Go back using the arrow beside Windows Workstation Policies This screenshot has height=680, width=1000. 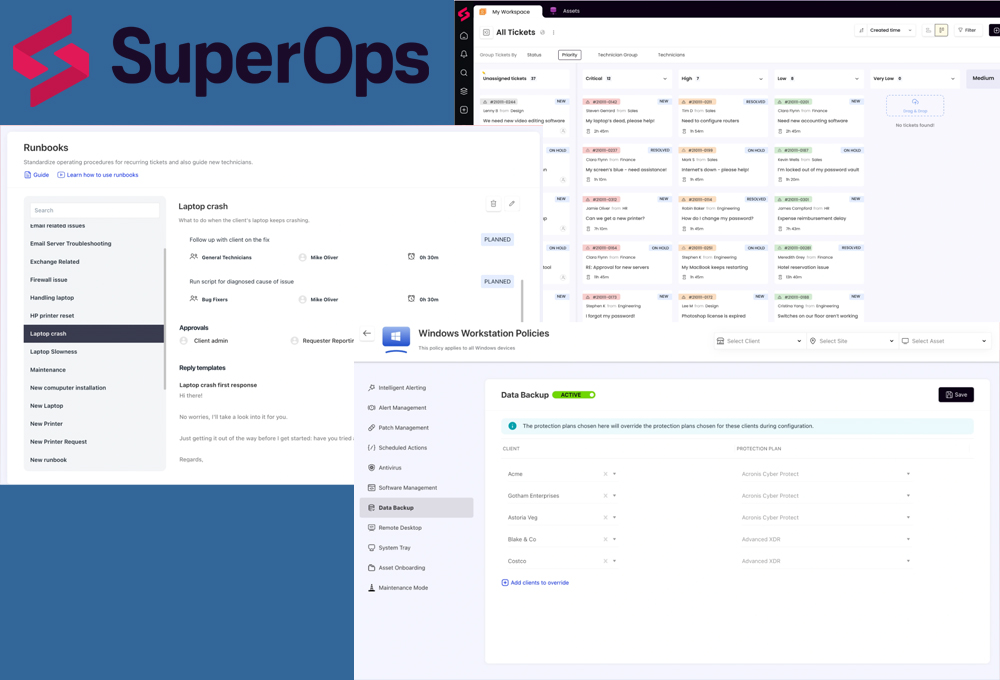pos(367,333)
